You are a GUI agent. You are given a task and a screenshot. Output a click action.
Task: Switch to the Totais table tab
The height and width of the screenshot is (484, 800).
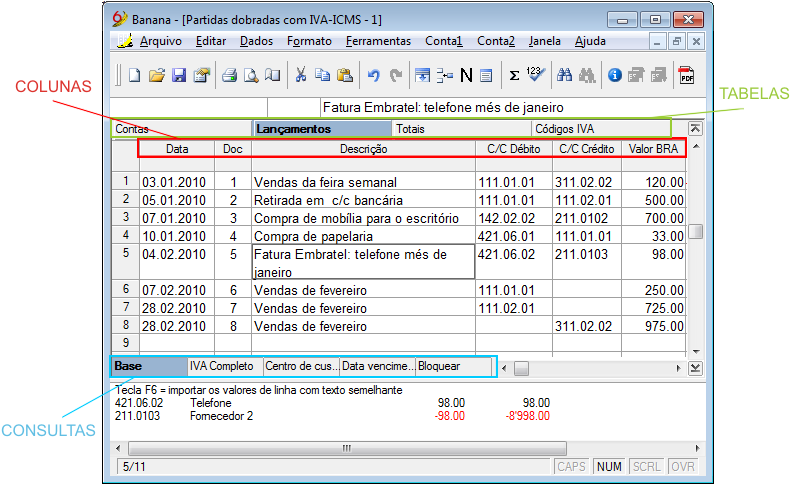[x=461, y=129]
